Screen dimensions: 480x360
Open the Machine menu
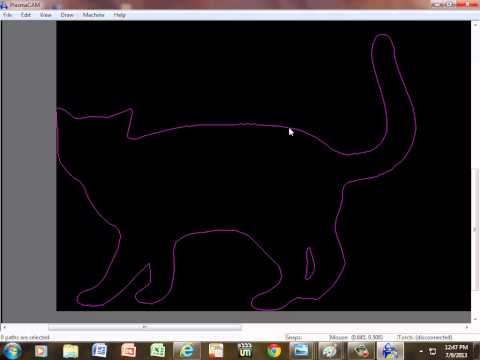click(94, 15)
